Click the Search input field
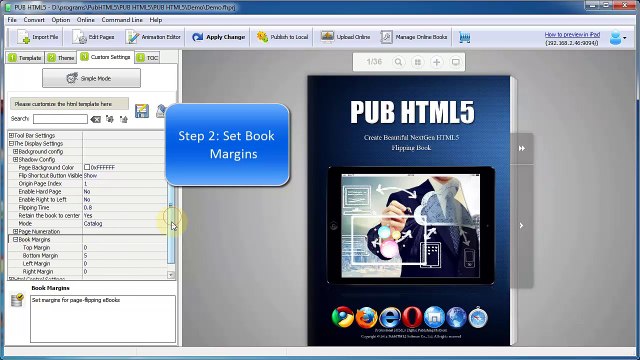The height and width of the screenshot is (360, 640). click(60, 119)
